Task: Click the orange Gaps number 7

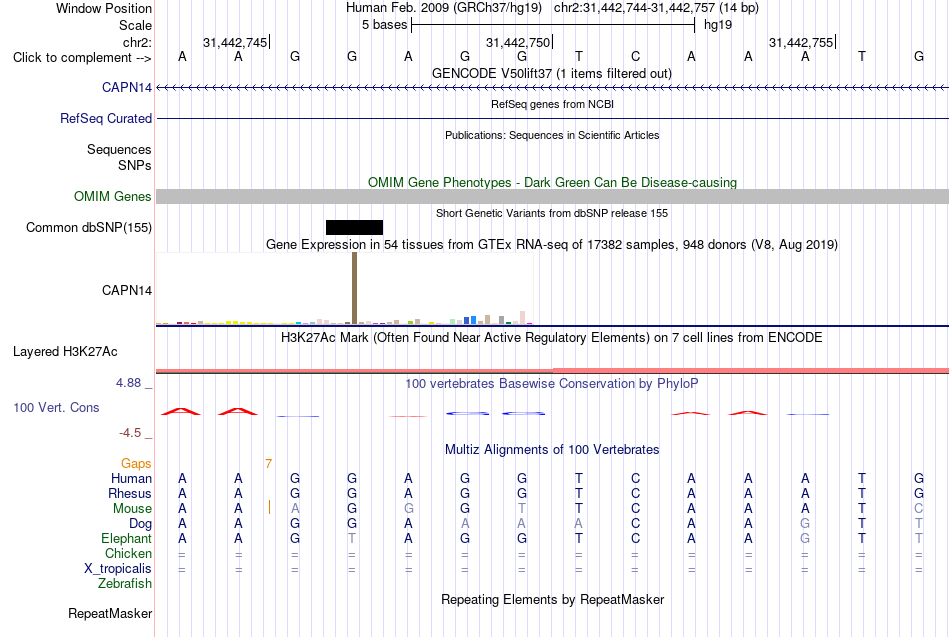Action: pyautogui.click(x=268, y=464)
